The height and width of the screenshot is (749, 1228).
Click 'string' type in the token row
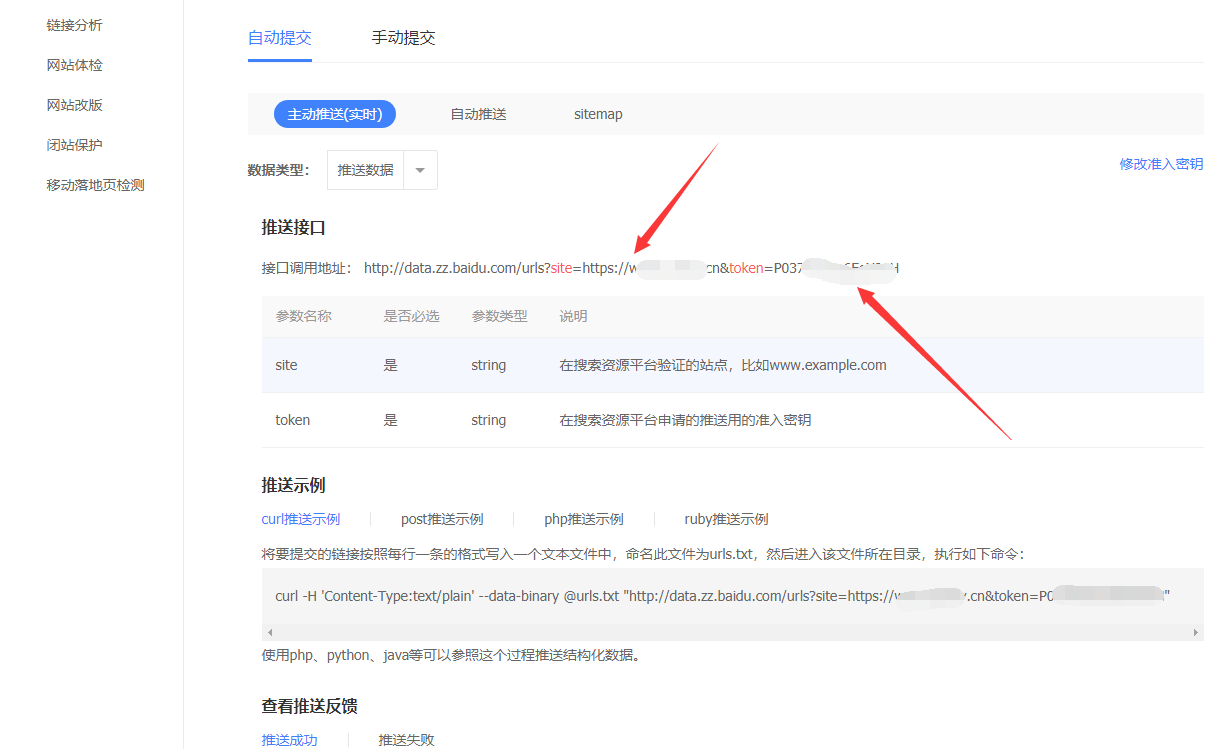pos(489,420)
